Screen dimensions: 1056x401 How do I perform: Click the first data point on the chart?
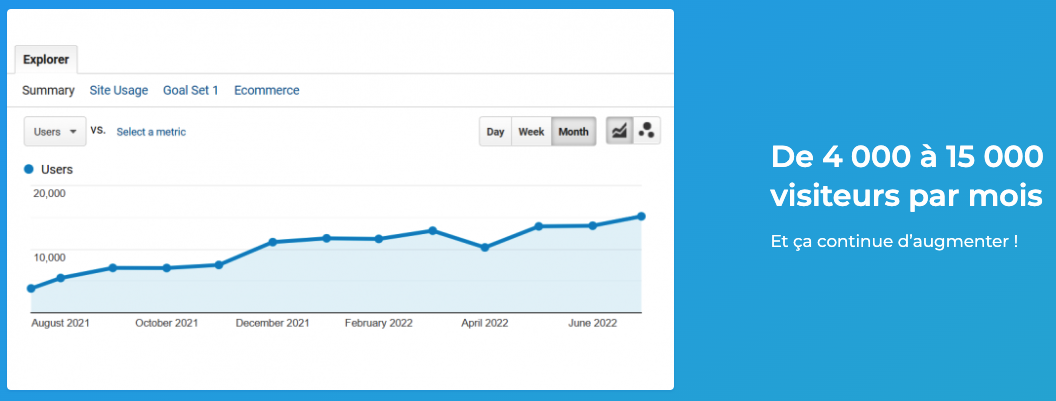click(31, 288)
